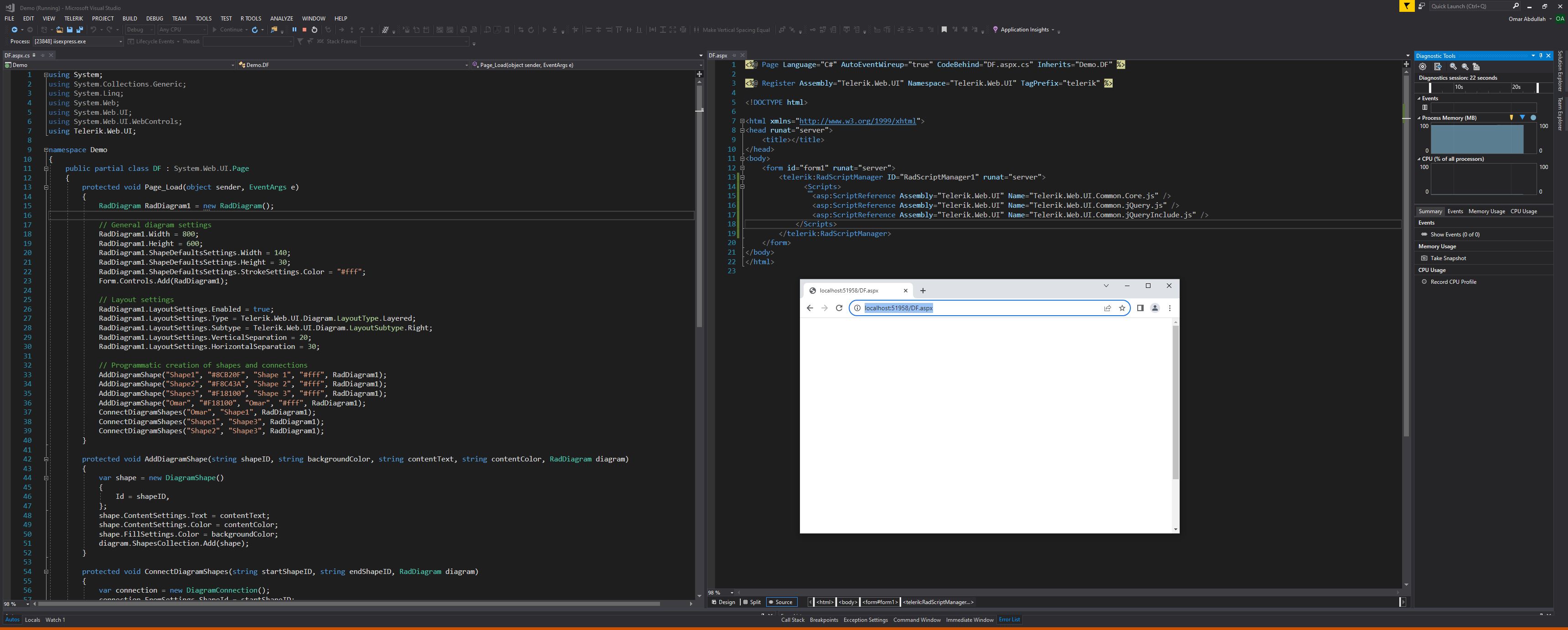Click the Restart debugging icon

[x=314, y=29]
